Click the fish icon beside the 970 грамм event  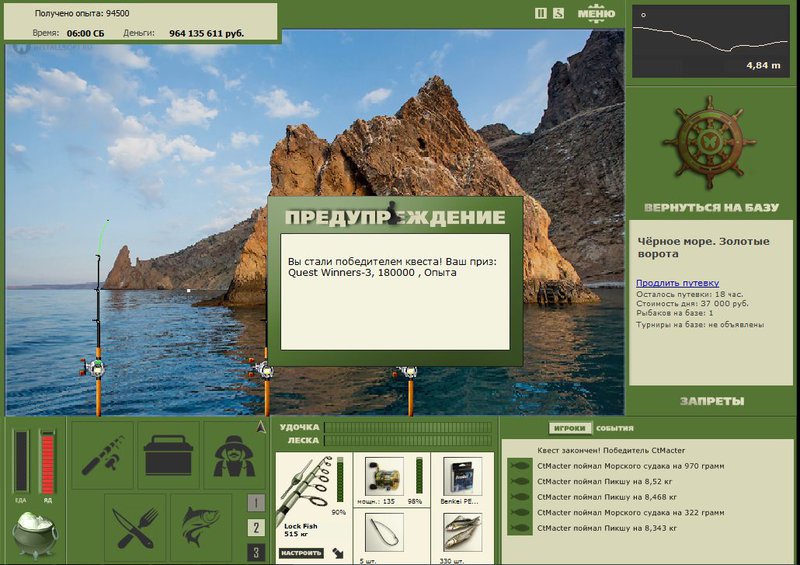519,466
